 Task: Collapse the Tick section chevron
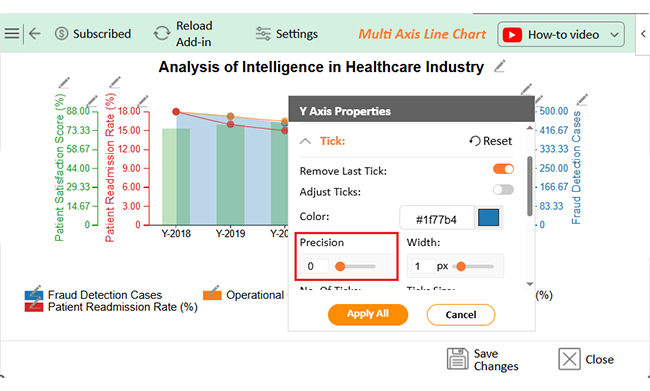coord(305,141)
